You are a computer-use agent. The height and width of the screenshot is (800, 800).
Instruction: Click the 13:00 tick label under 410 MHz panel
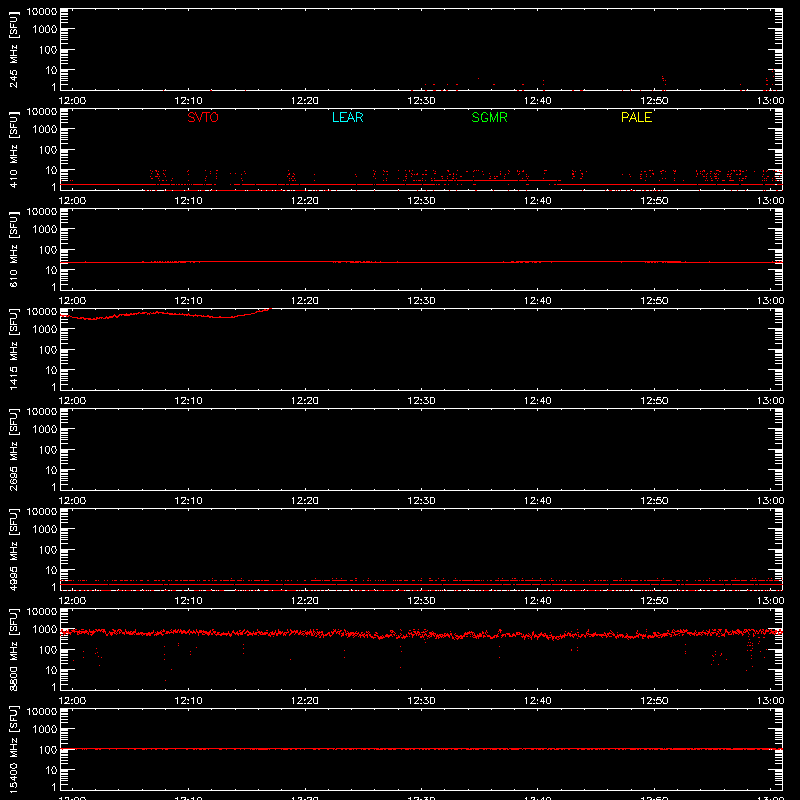(x=770, y=201)
